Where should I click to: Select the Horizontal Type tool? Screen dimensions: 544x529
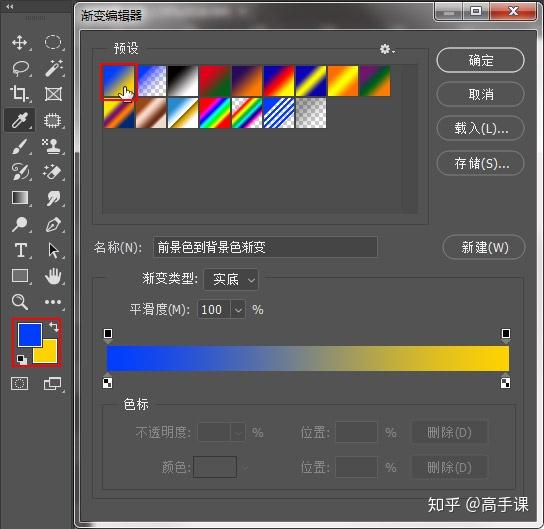[20, 250]
